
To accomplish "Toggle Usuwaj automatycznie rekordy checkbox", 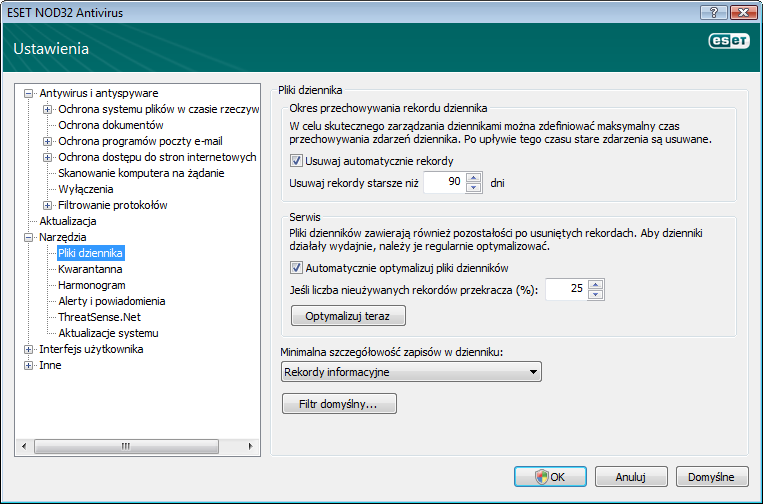I will tap(296, 161).
